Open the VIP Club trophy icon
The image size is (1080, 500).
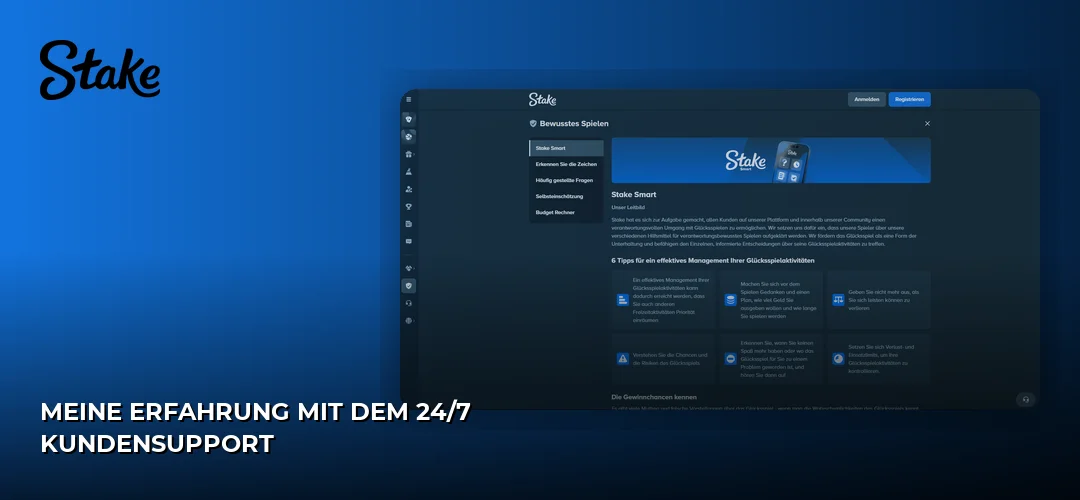click(408, 206)
